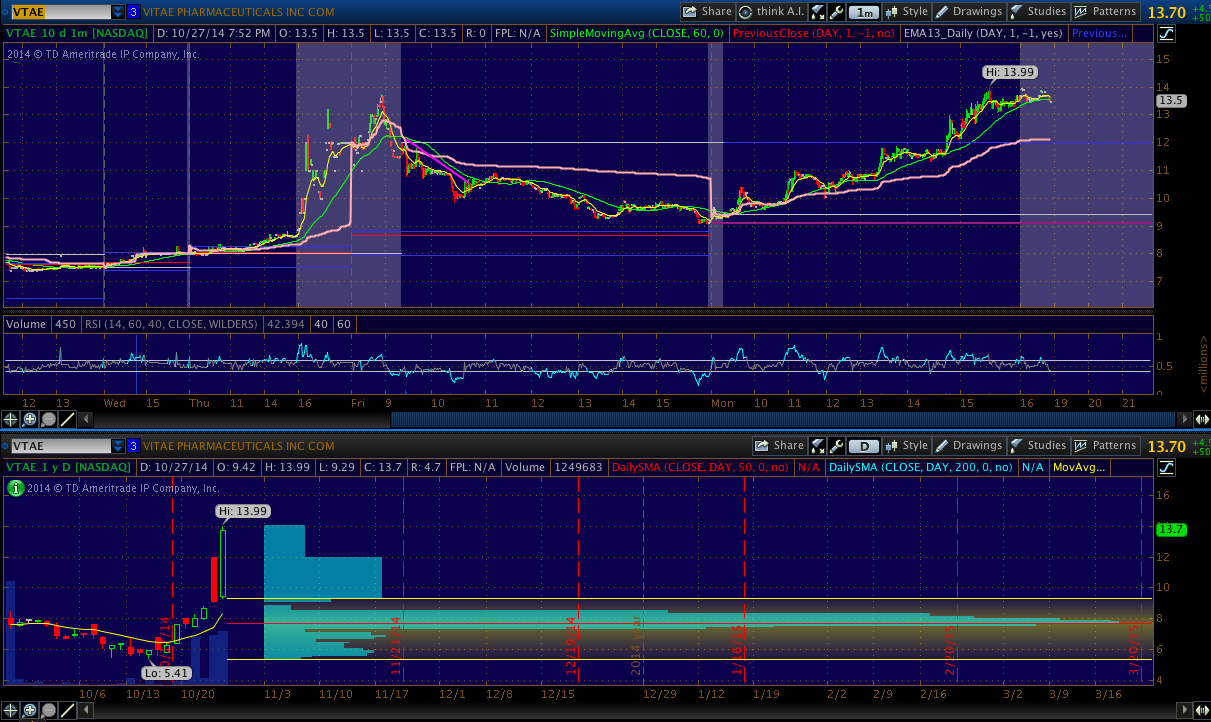This screenshot has height=722, width=1211.
Task: Click the wrench chart settings icon in upper toolbar
Action: coord(836,12)
